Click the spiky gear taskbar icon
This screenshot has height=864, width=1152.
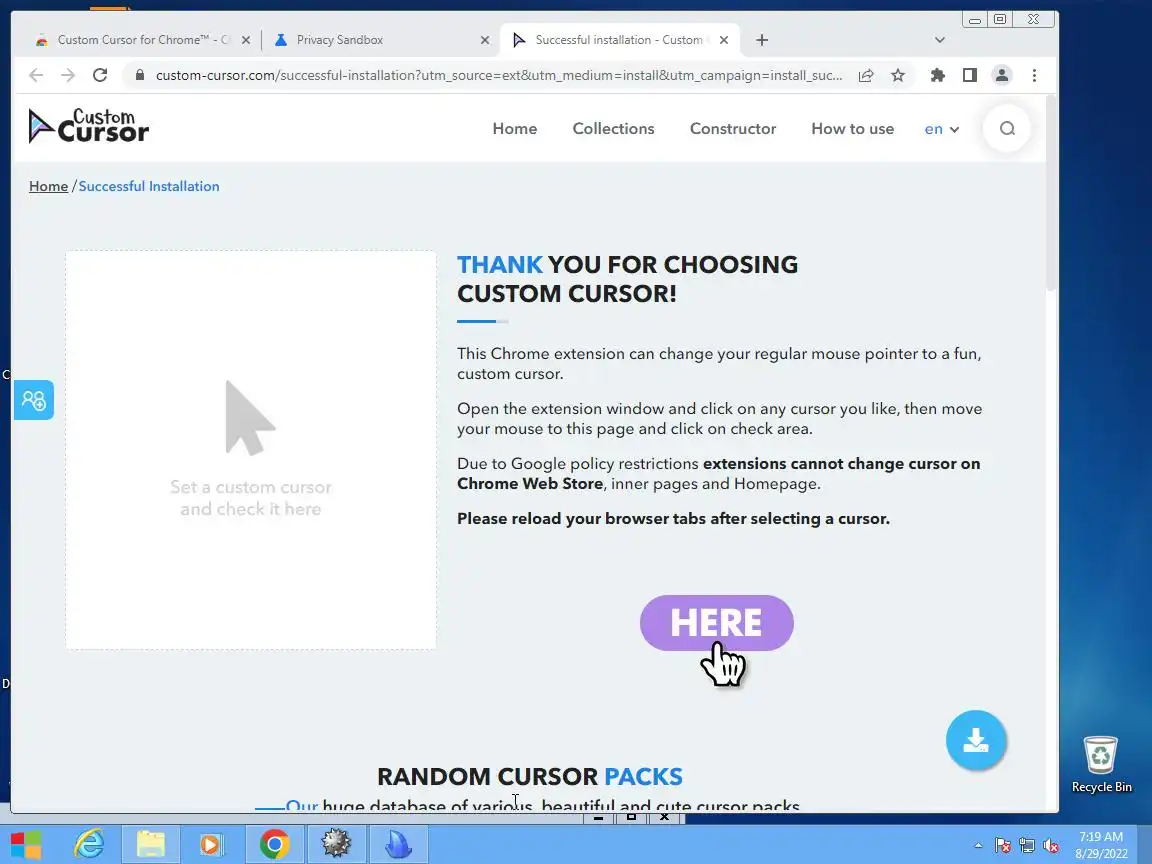(336, 844)
